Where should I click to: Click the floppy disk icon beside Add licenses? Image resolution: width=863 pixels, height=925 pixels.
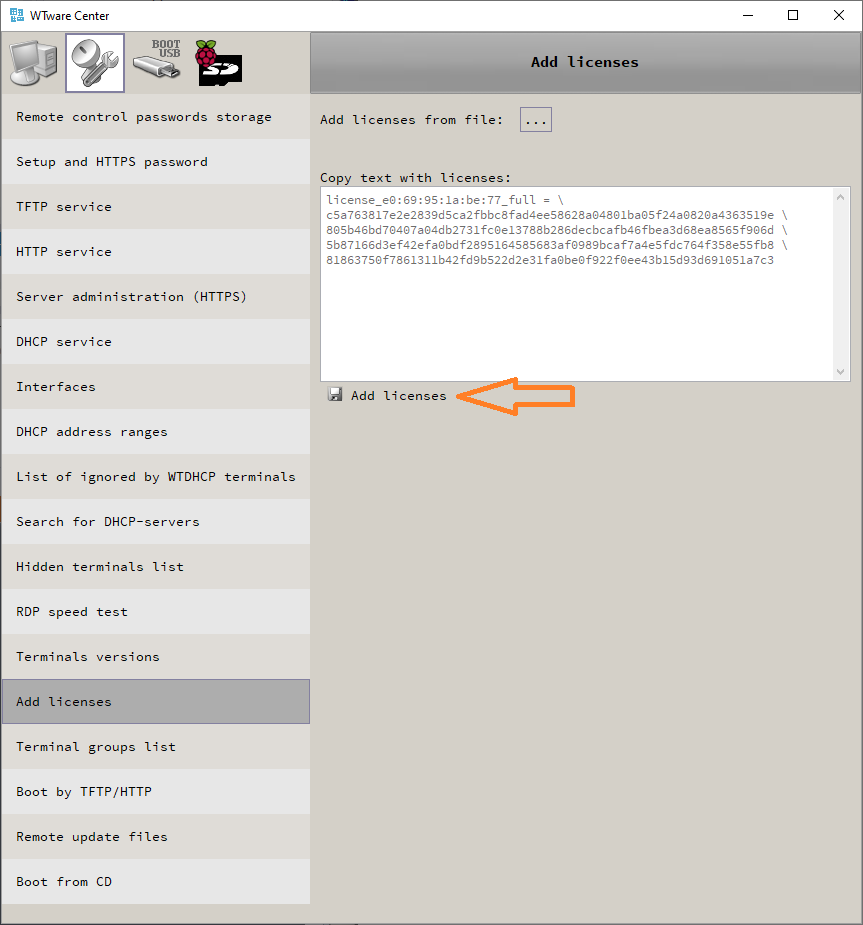(x=335, y=395)
